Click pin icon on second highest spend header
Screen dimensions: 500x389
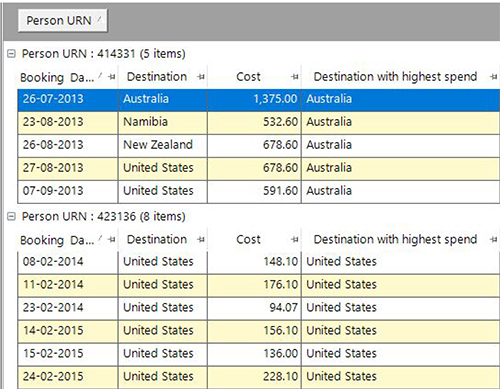(494, 239)
